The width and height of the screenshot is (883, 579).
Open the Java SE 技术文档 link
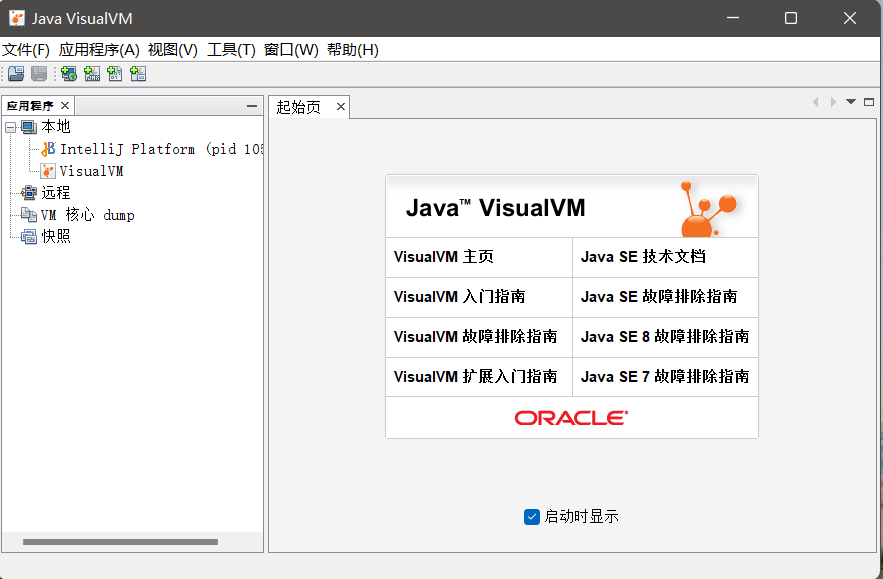(x=643, y=257)
